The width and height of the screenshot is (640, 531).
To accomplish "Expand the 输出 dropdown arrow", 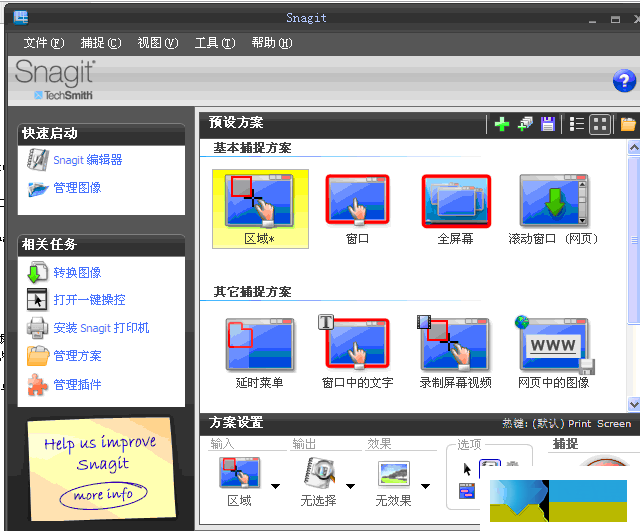I will [351, 486].
